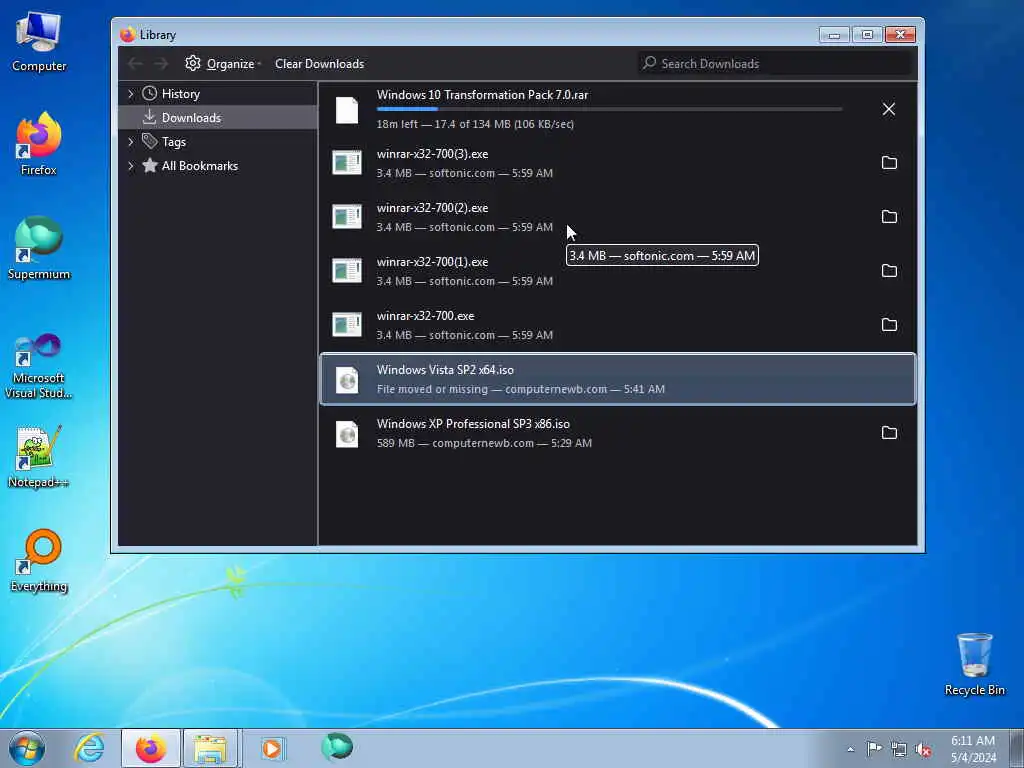This screenshot has width=1024, height=768.
Task: Open containing folder for winrar-x32-700(1).exe
Action: pos(889,271)
